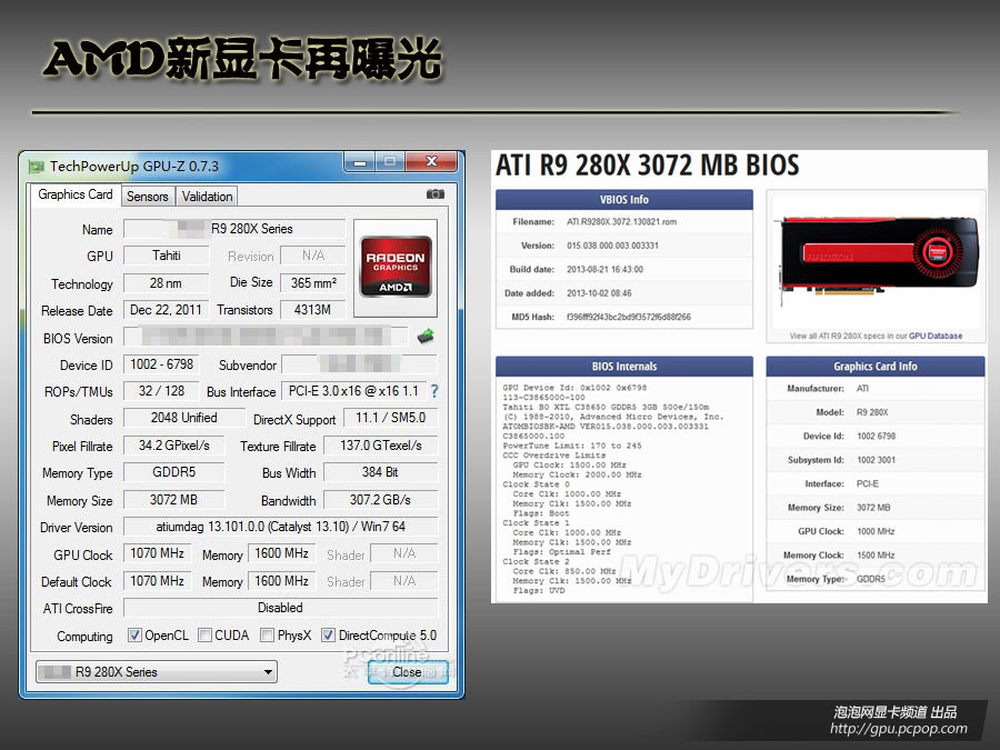Viewport: 1000px width, 750px height.
Task: Open the GPU Database link
Action: coord(935,335)
